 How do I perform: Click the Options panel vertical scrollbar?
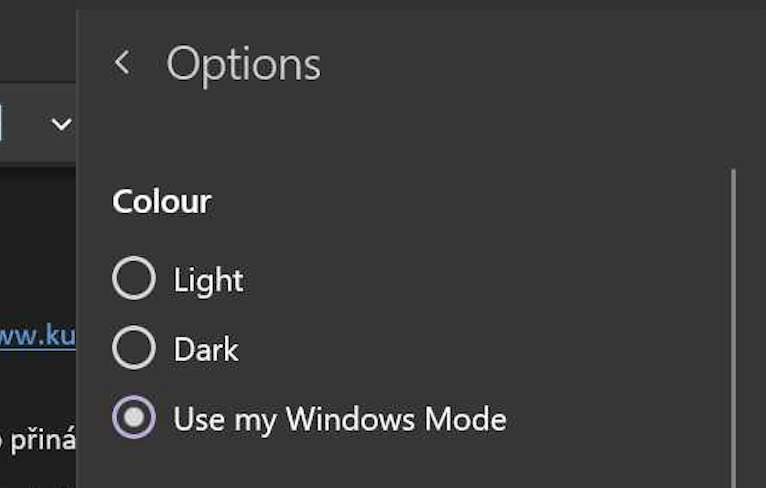click(x=734, y=320)
